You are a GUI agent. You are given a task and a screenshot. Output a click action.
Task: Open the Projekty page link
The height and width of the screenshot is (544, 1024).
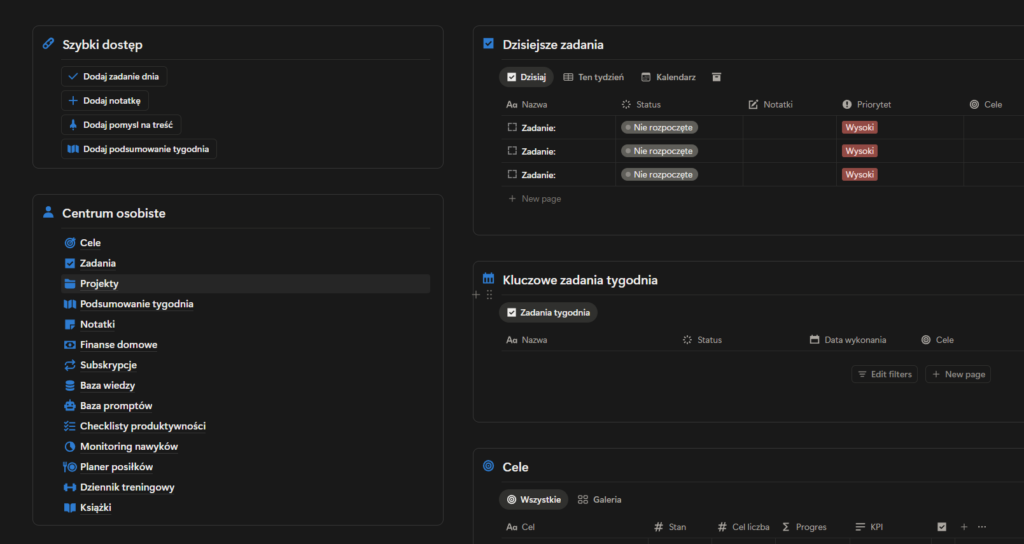coord(99,283)
